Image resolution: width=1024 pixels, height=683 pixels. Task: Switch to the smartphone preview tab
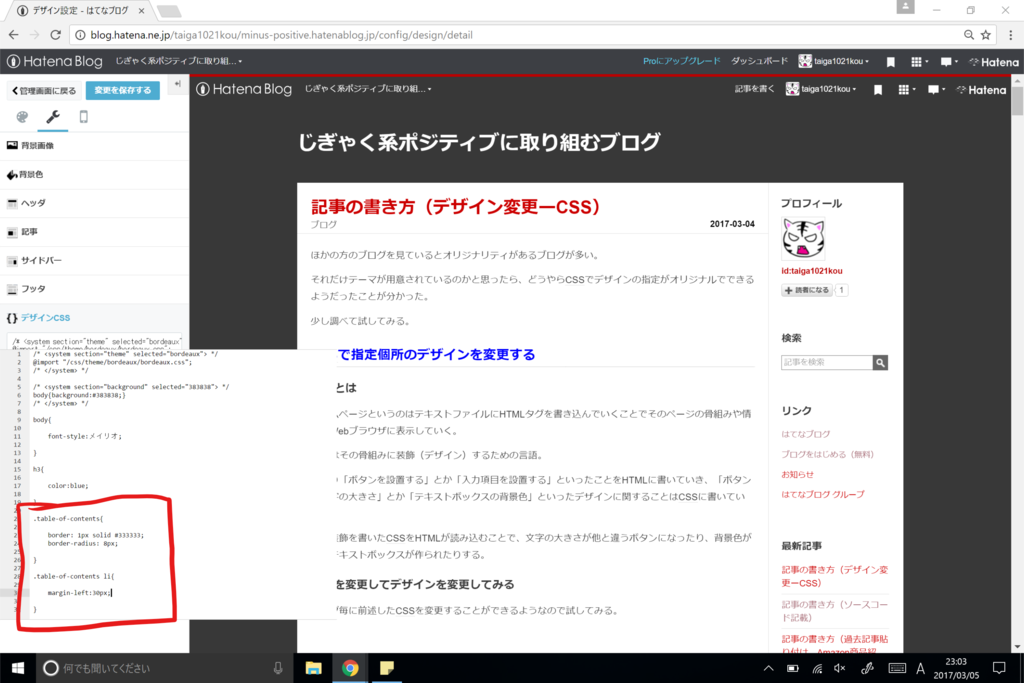(82, 117)
